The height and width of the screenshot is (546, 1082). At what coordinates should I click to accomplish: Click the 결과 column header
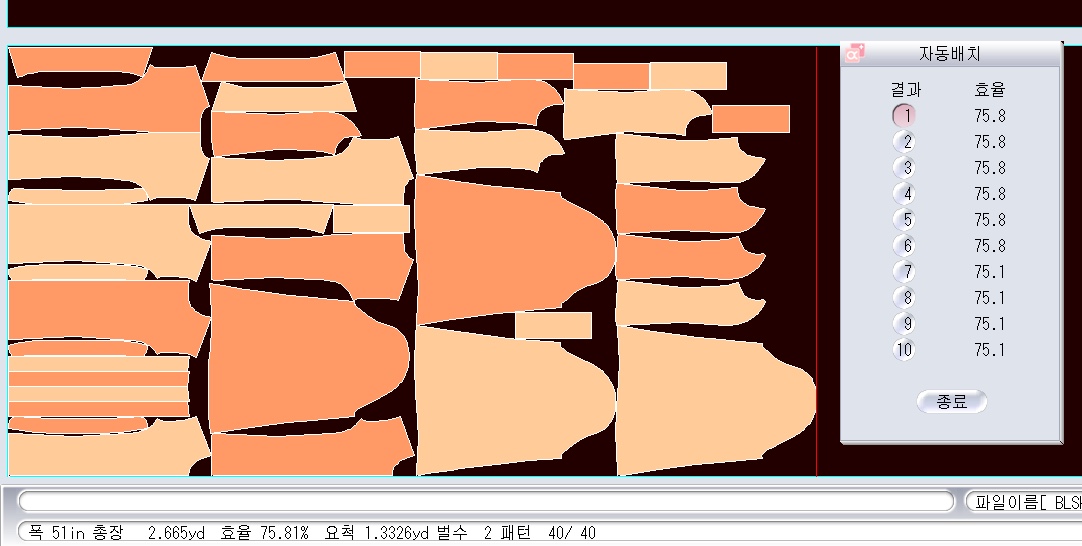(x=905, y=90)
